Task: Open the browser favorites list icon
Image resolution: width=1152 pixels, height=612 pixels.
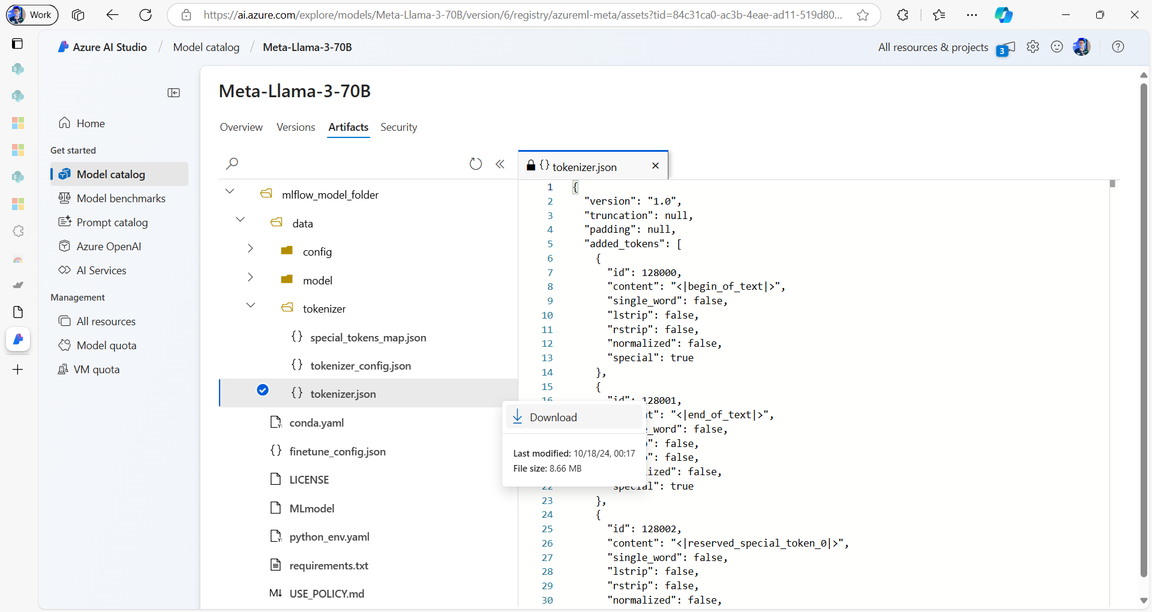Action: coord(938,15)
